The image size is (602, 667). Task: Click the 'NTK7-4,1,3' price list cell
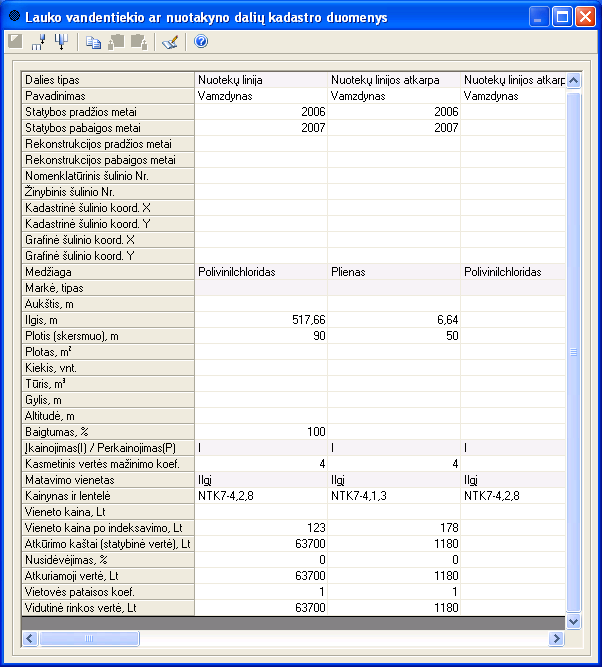pyautogui.click(x=394, y=496)
